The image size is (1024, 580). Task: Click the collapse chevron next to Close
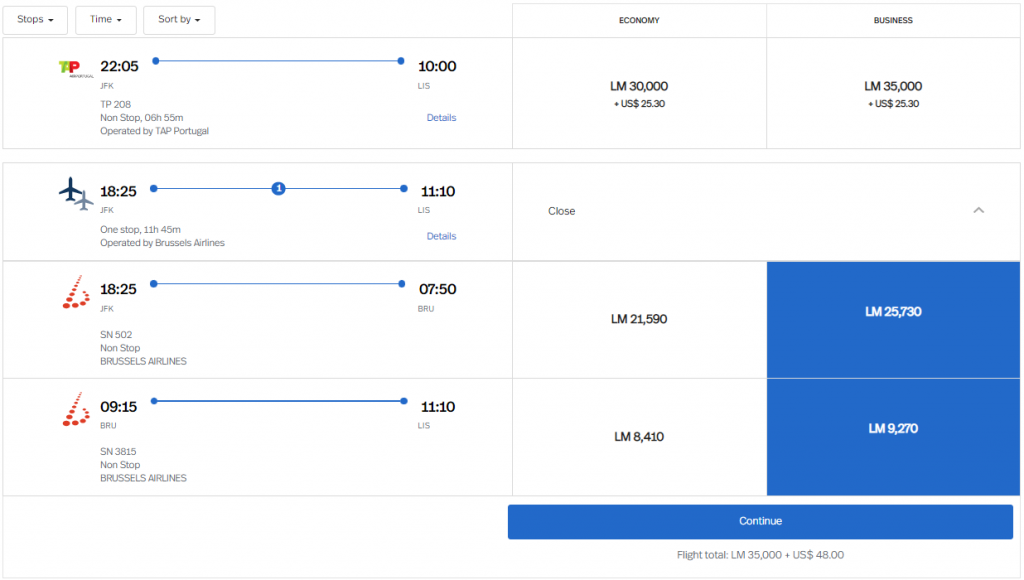[979, 211]
